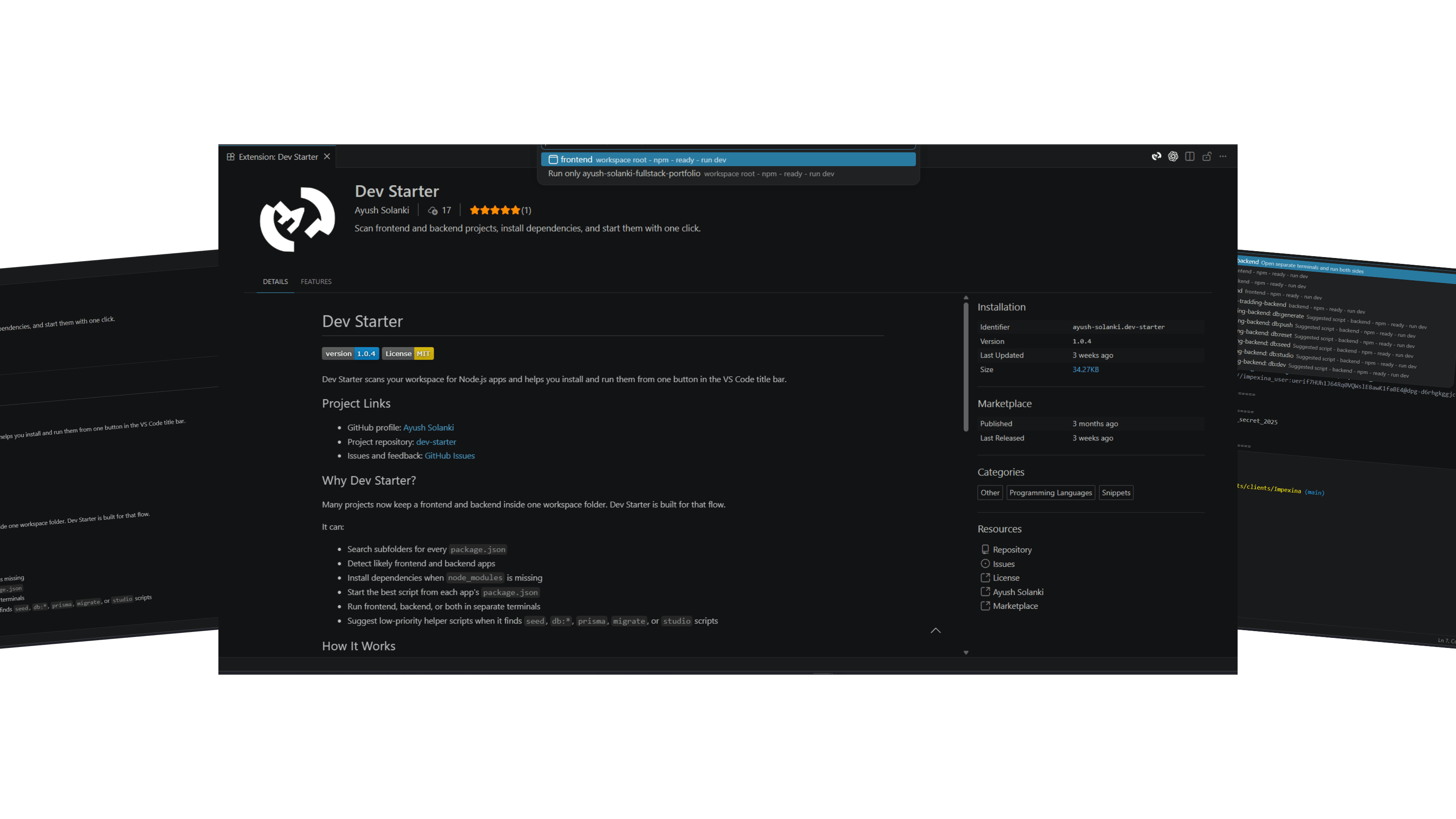Open publisher Ayush Solanki below the title

(382, 210)
